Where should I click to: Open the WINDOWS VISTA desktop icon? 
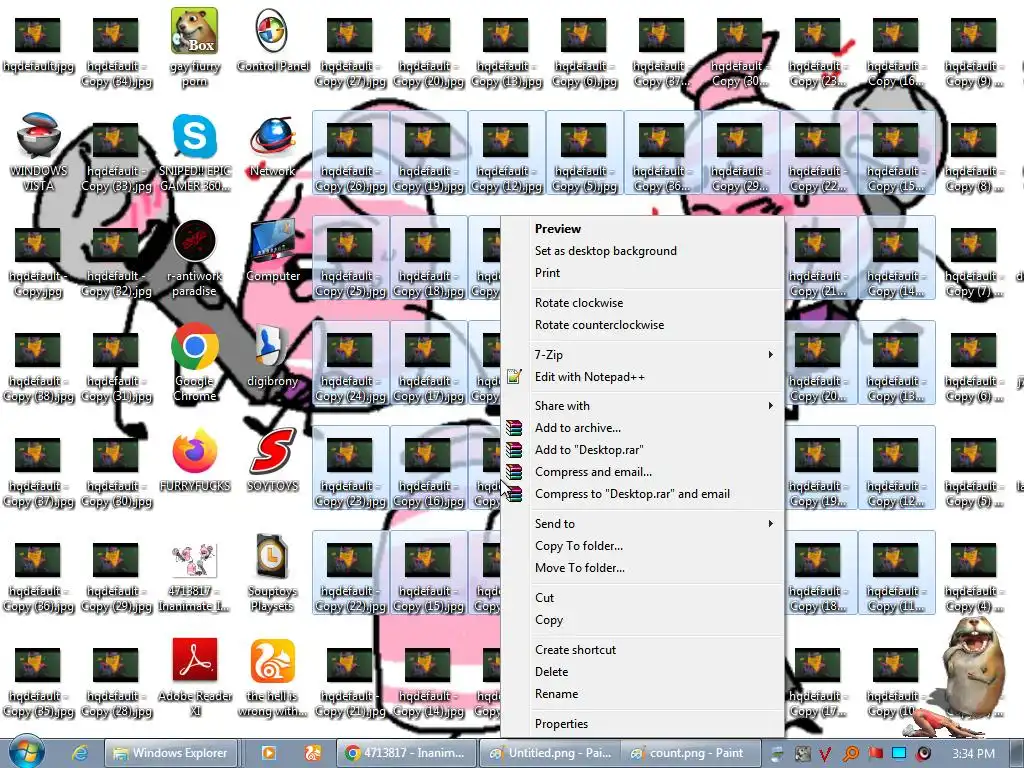coord(39,153)
